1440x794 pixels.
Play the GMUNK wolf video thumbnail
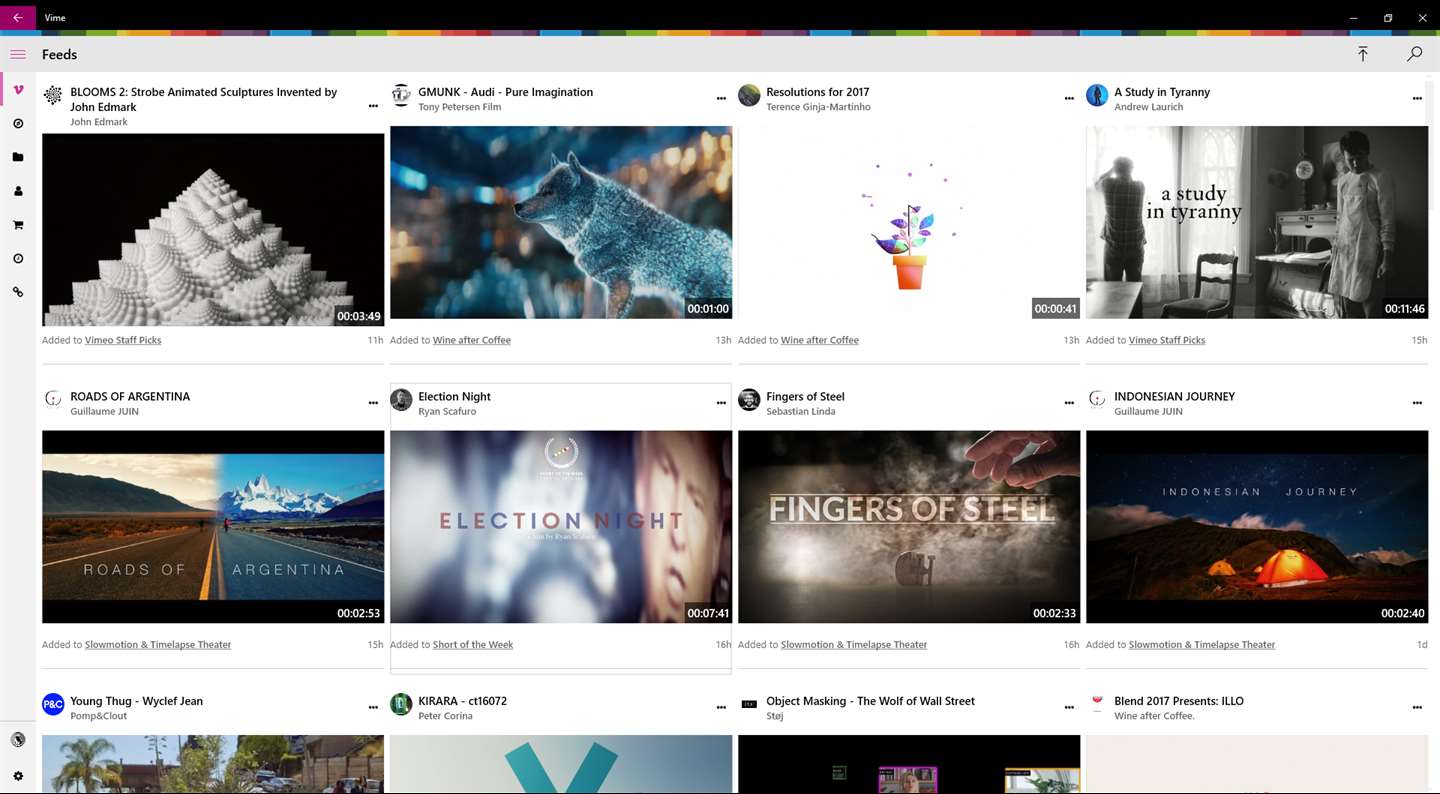[x=561, y=222]
